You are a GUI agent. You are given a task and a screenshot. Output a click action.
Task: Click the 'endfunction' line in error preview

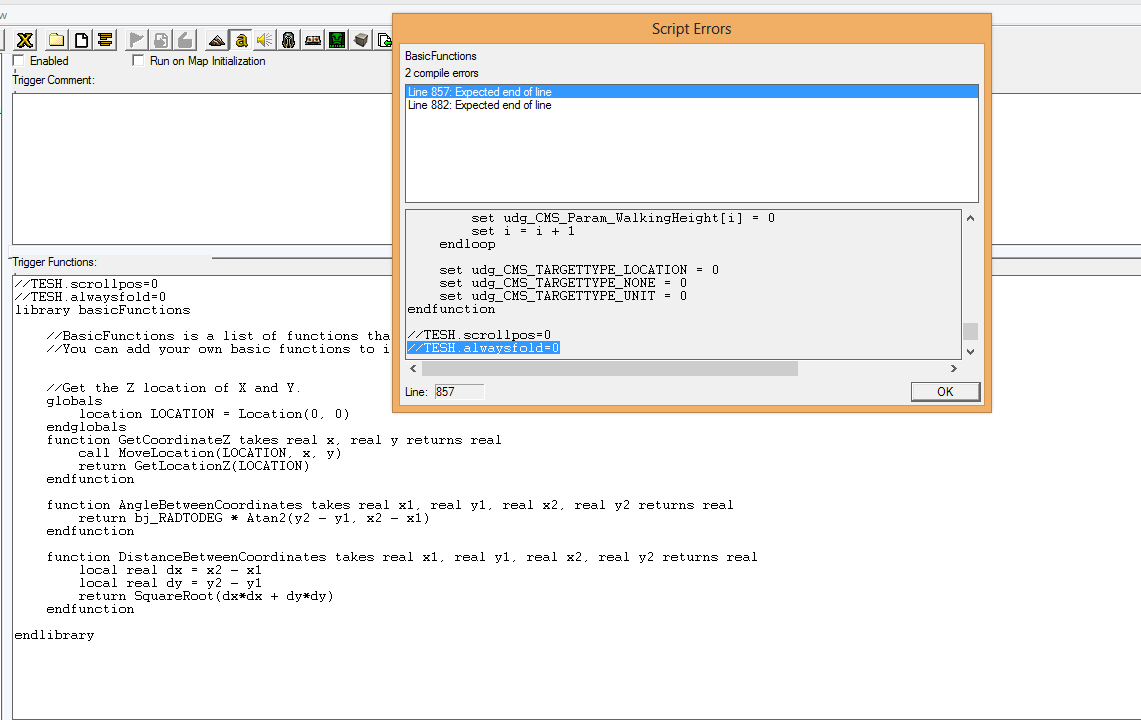click(x=451, y=309)
